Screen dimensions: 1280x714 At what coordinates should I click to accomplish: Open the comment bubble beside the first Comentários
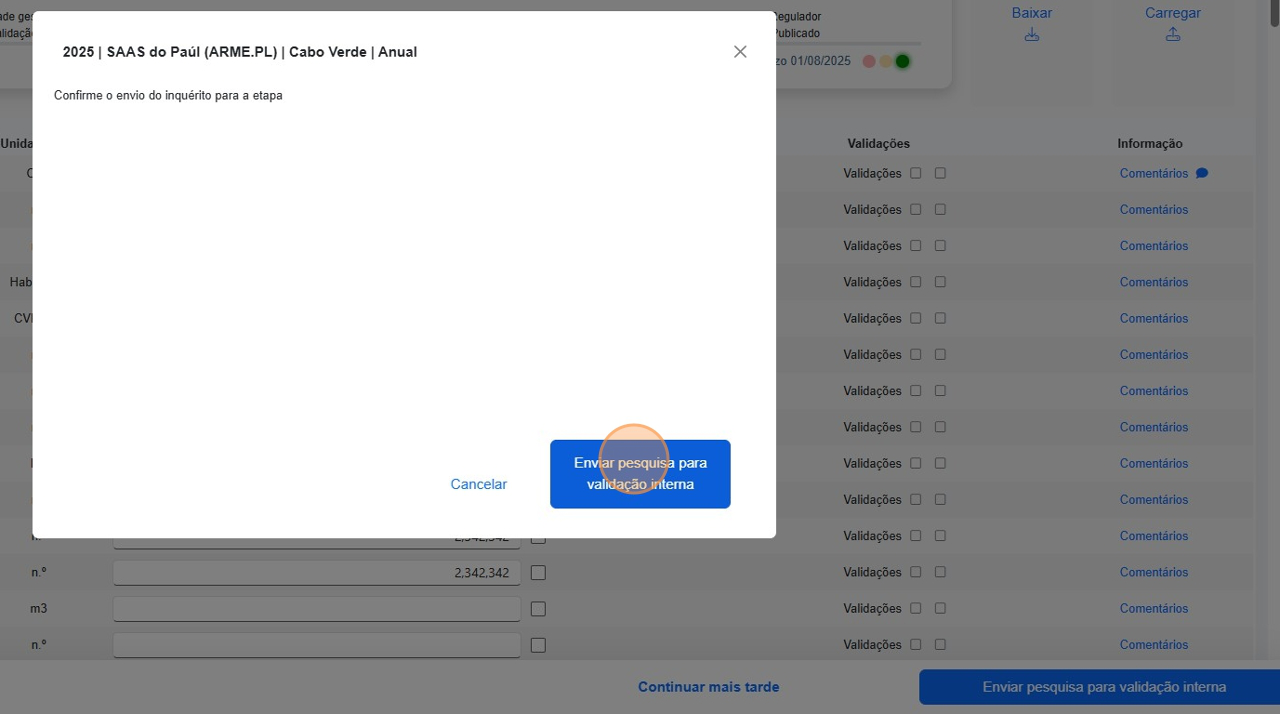click(1202, 172)
